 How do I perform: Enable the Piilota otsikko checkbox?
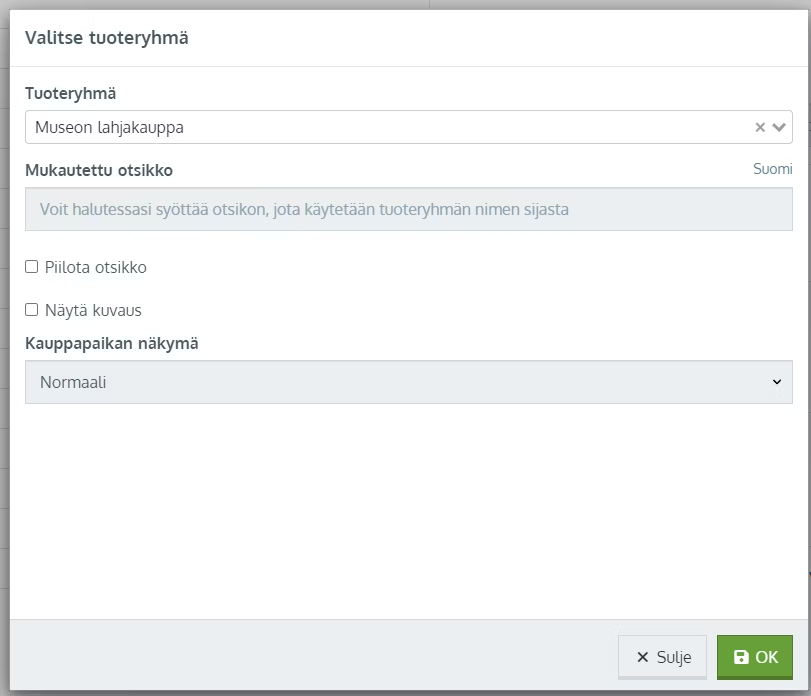32,267
